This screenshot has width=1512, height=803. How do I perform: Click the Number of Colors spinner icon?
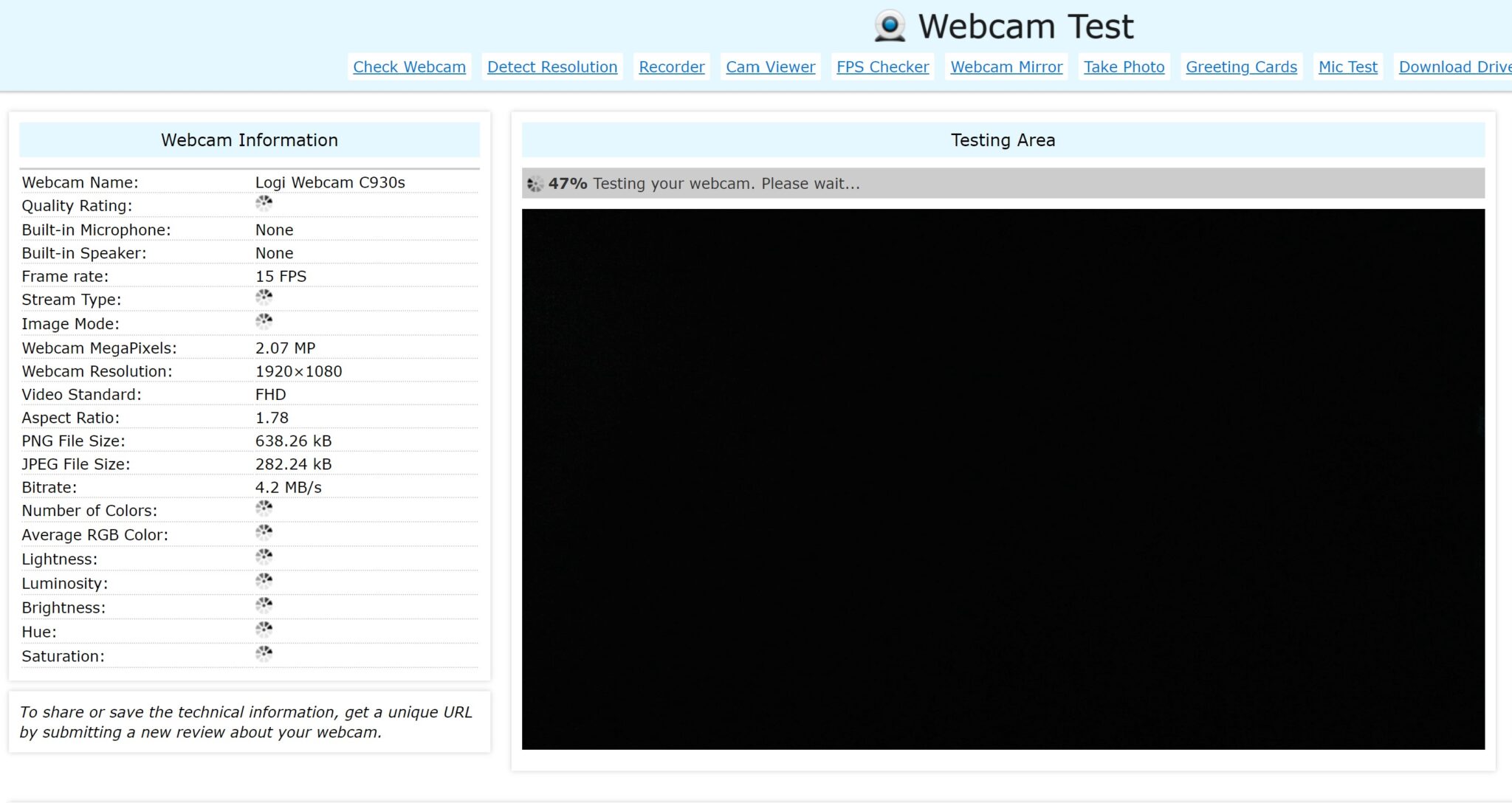[x=264, y=507]
